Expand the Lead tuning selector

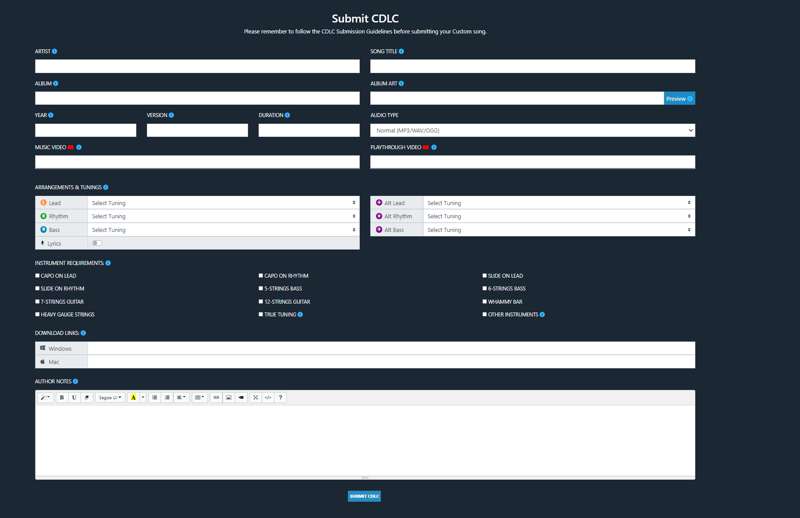223,203
